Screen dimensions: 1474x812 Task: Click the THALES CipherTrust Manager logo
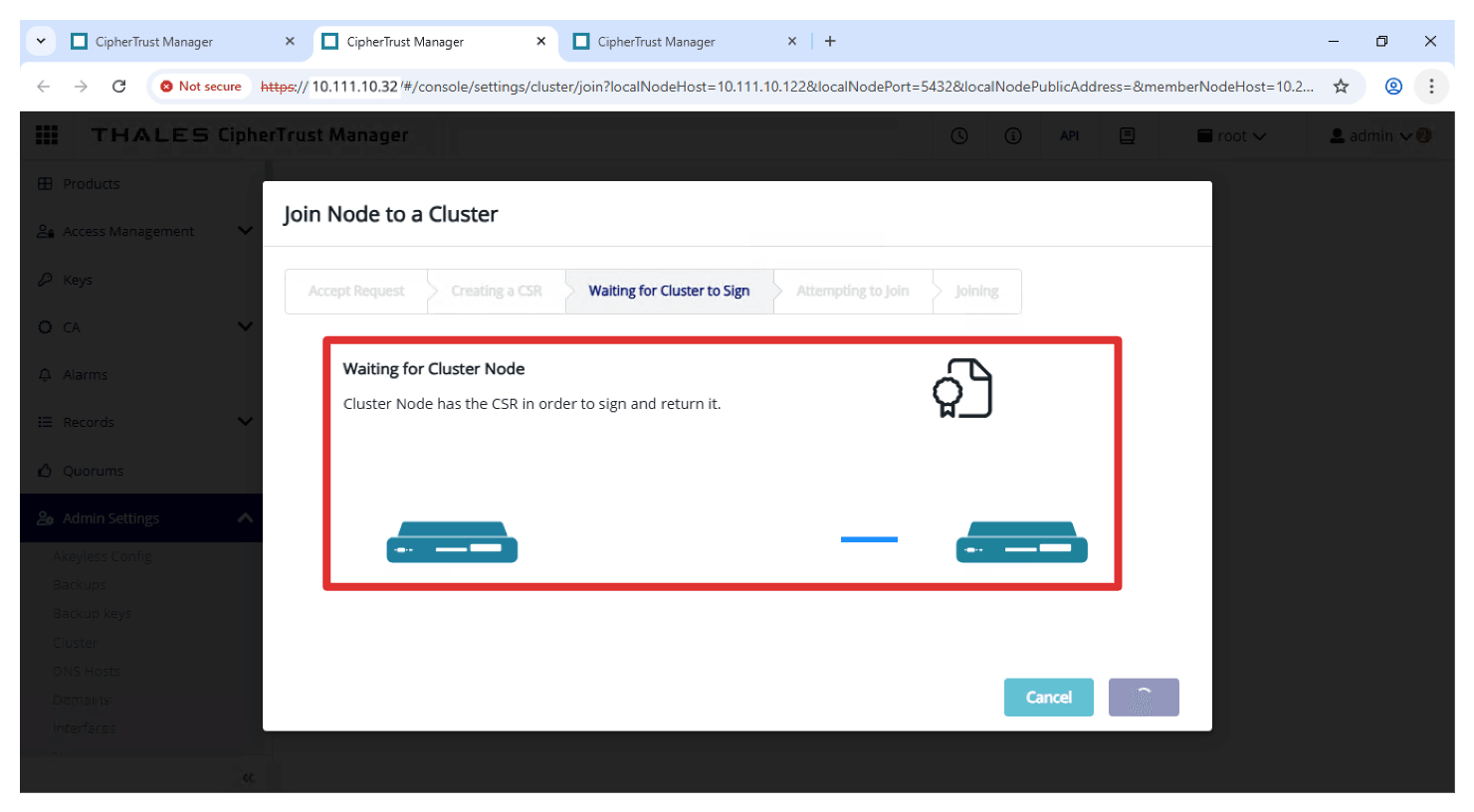[x=250, y=135]
